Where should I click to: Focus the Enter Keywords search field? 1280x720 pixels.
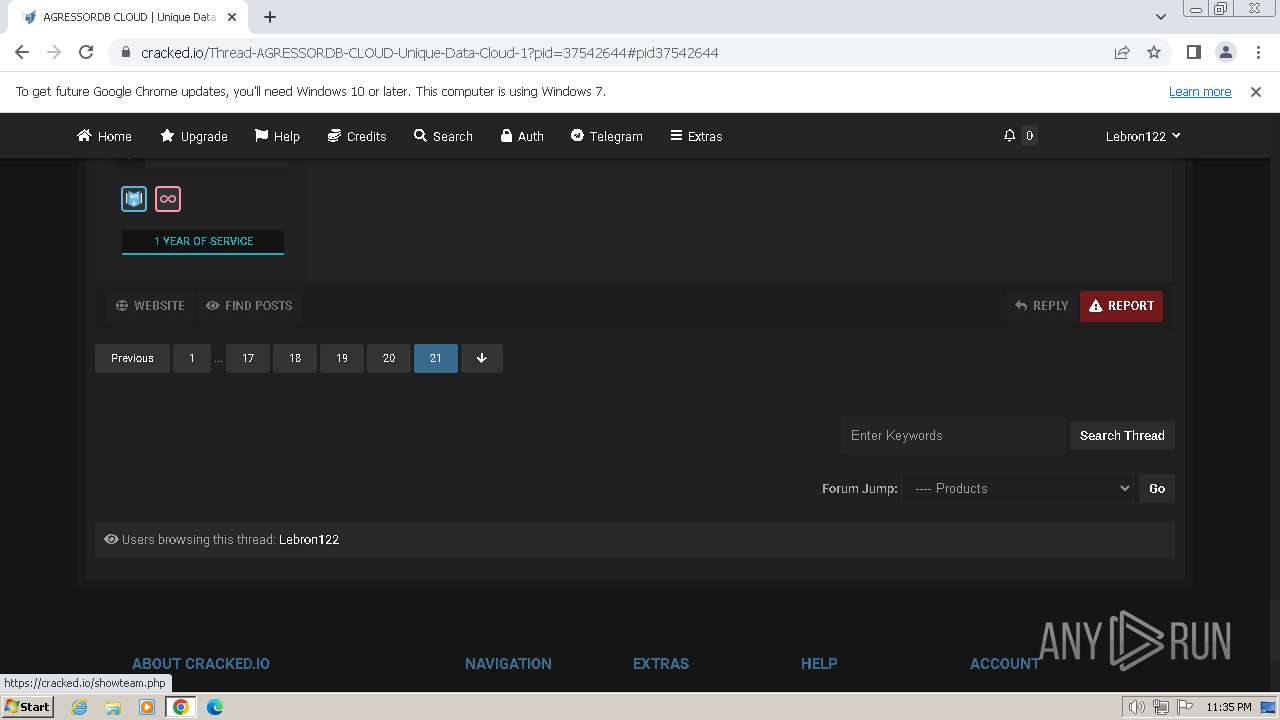click(954, 435)
